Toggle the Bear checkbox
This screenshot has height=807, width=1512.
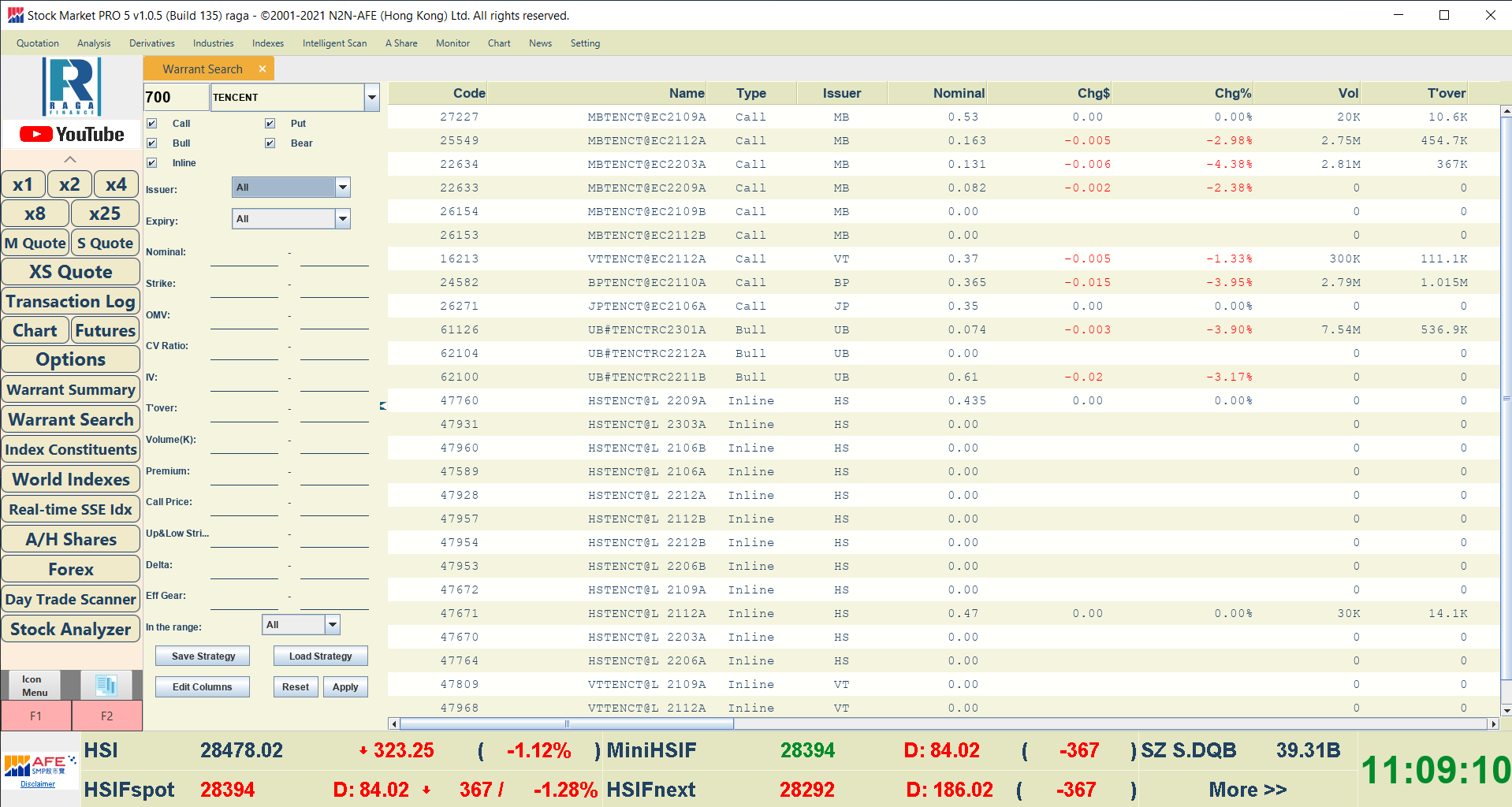click(x=270, y=143)
